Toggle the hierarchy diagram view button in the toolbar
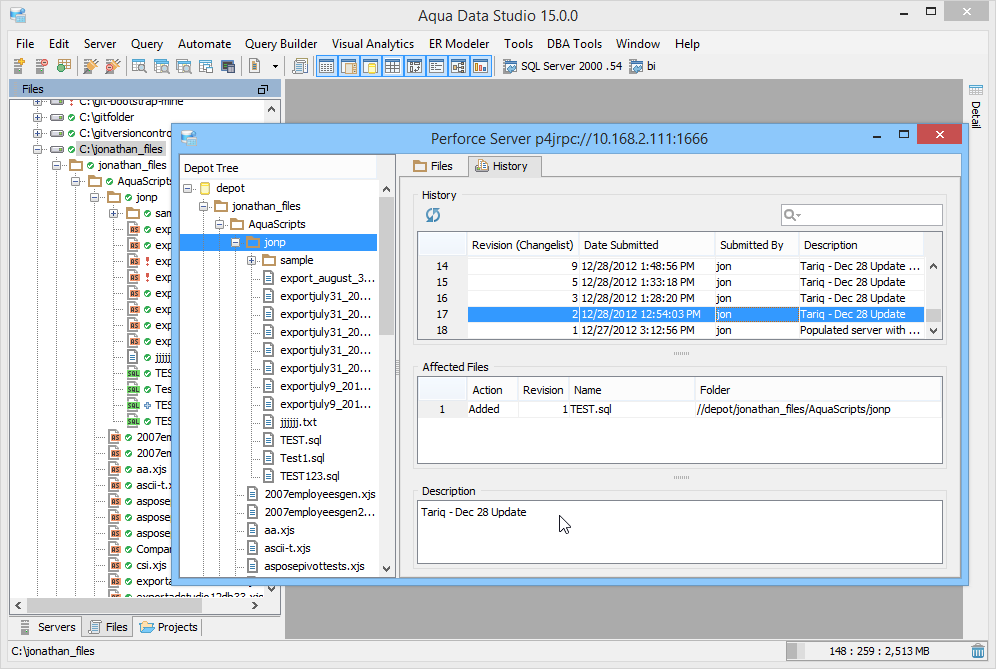This screenshot has width=996, height=669. click(x=459, y=66)
